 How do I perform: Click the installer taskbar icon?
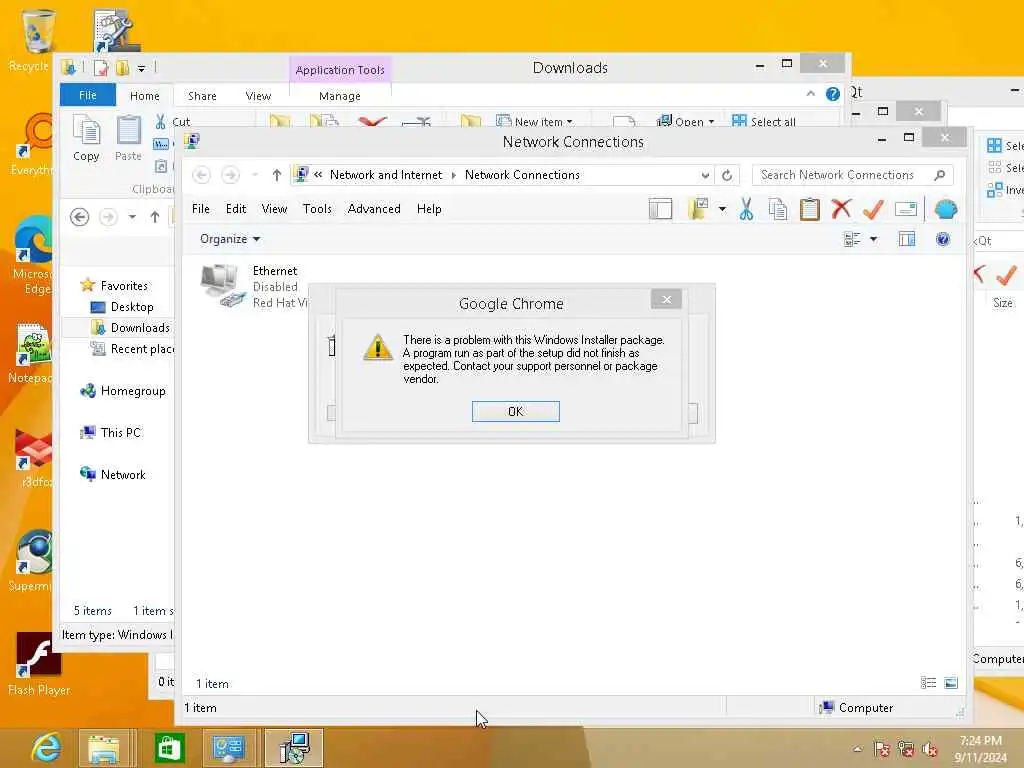[x=293, y=748]
